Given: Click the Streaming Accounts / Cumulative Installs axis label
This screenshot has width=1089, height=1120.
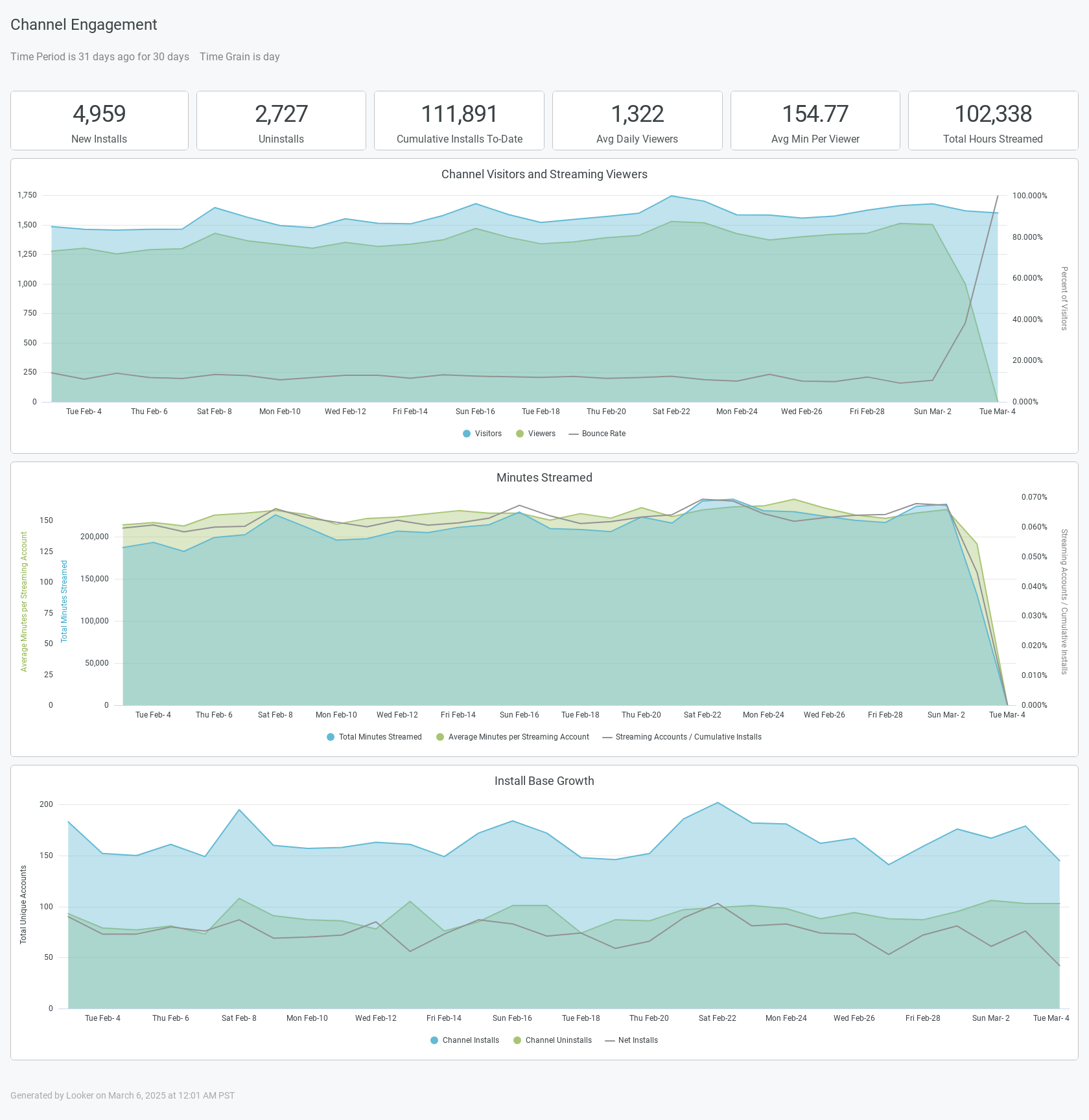Looking at the screenshot, I should [1064, 601].
